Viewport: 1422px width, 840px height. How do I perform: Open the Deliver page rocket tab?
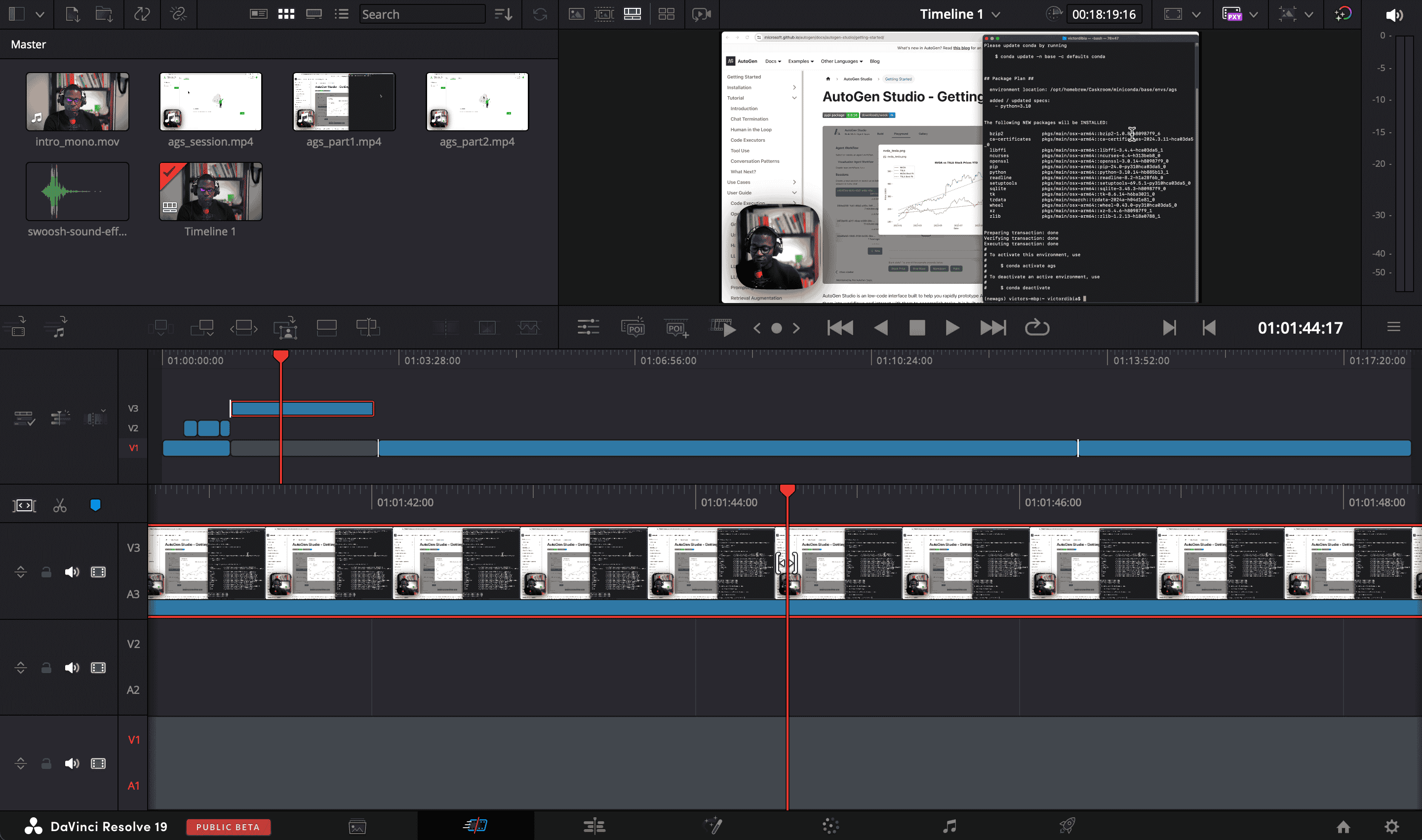[1067, 826]
